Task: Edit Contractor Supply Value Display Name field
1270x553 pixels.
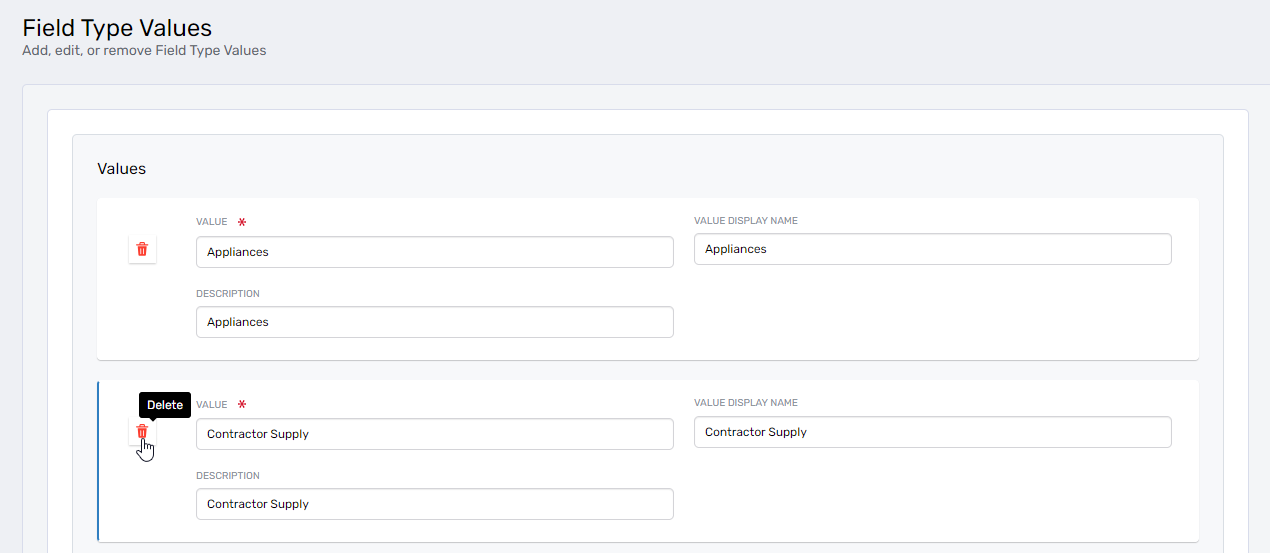Action: (932, 432)
